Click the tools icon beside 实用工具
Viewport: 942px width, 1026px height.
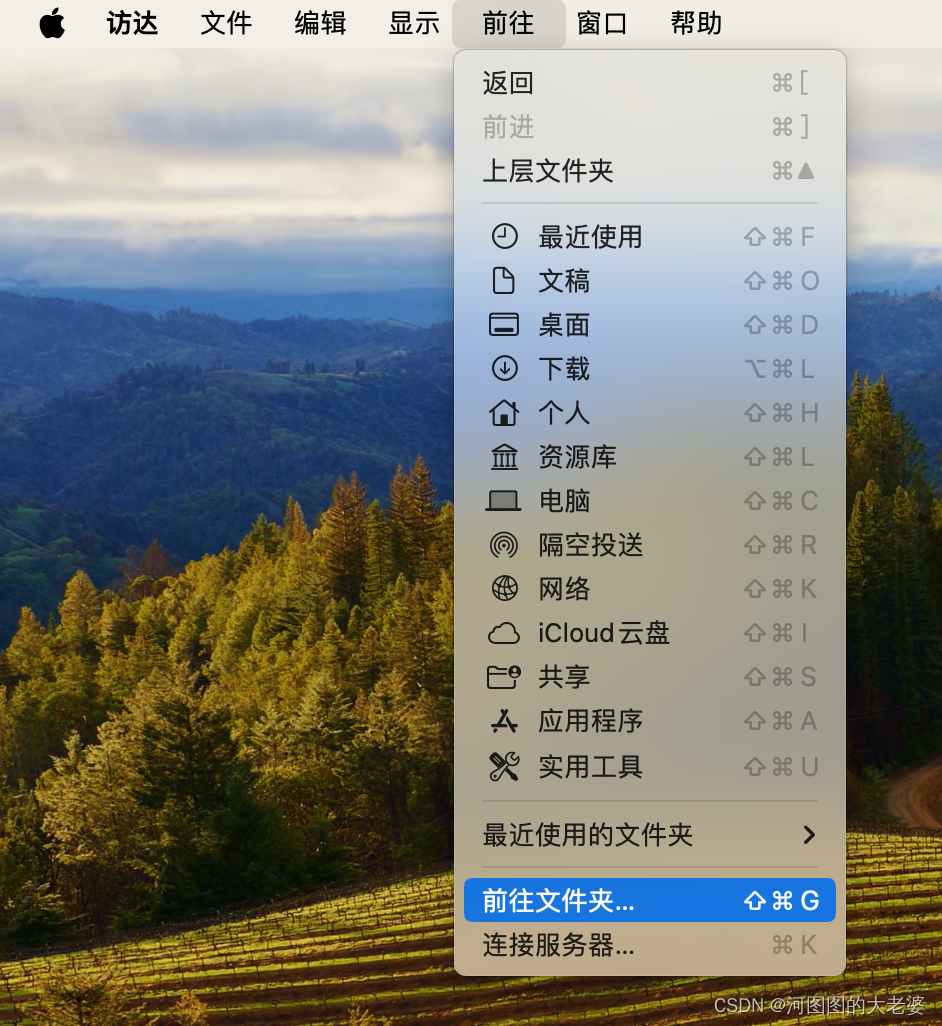(504, 766)
